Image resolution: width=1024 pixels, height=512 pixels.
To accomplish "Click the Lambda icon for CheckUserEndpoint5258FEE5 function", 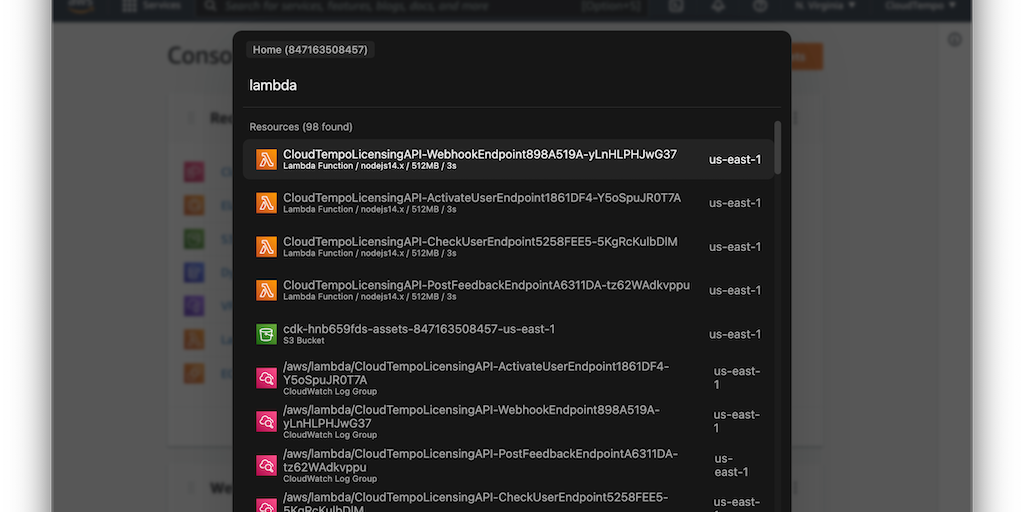I will tap(266, 247).
